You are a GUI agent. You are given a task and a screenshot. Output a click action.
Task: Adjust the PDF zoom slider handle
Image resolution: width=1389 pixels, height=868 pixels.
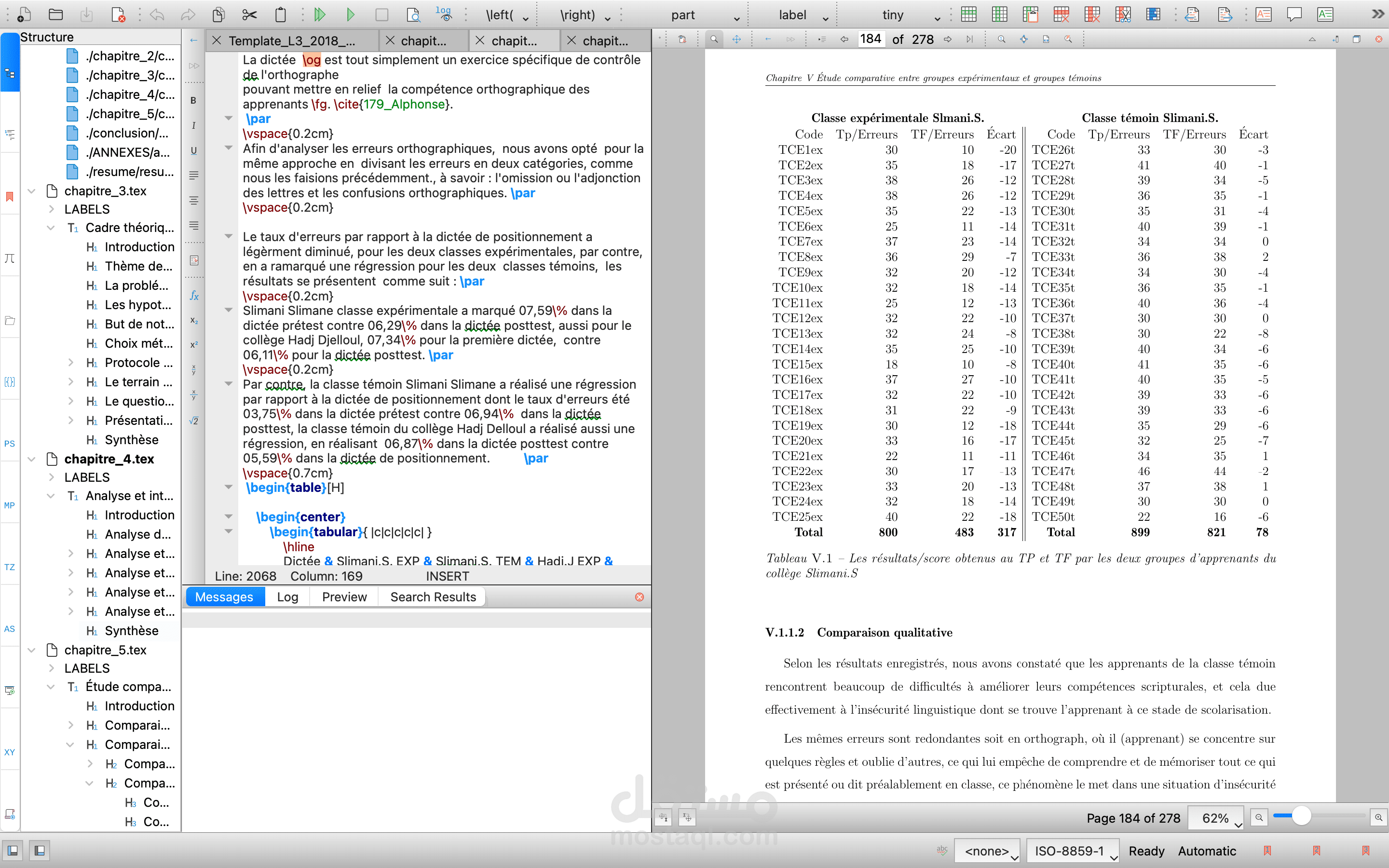tap(1301, 816)
